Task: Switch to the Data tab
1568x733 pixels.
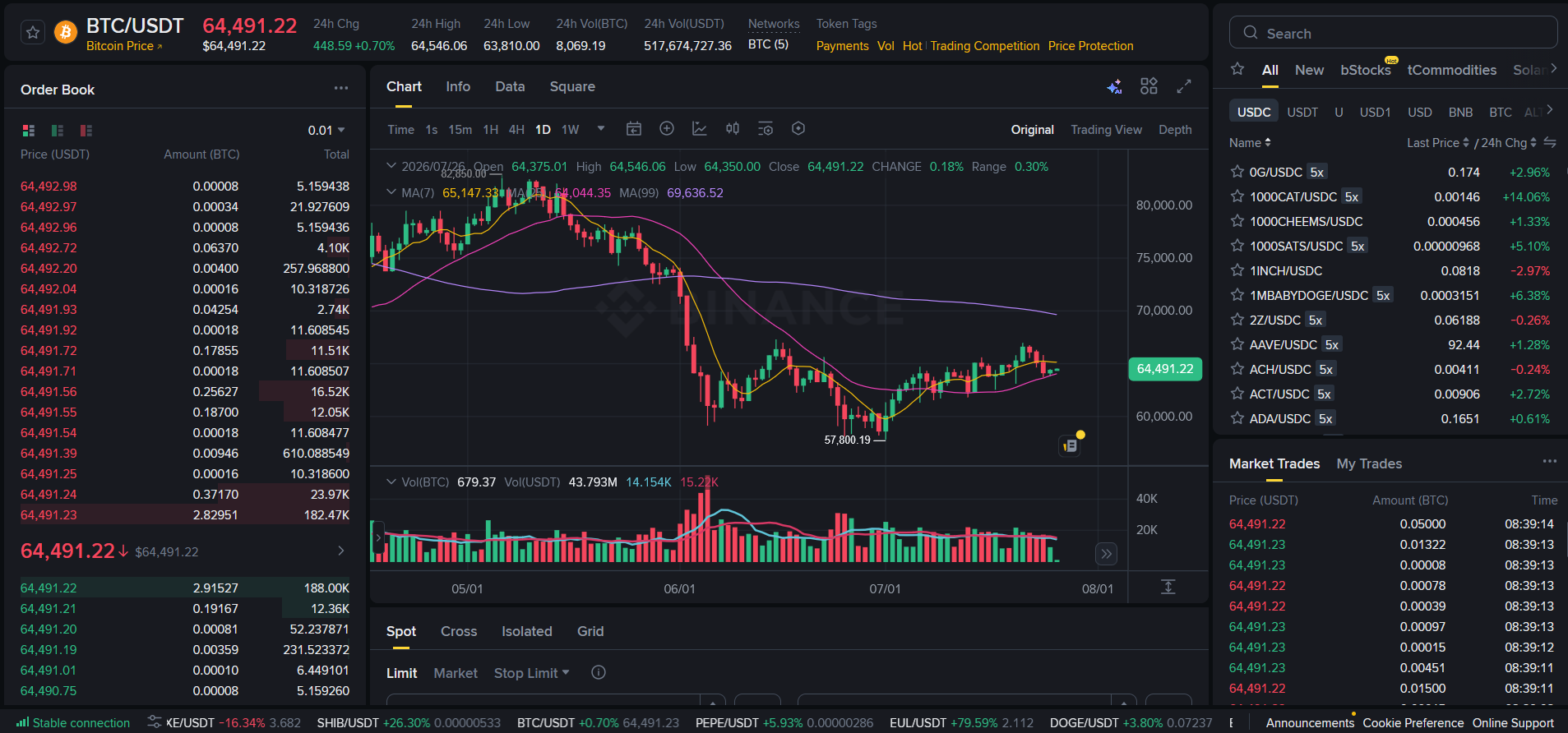Action: [510, 86]
